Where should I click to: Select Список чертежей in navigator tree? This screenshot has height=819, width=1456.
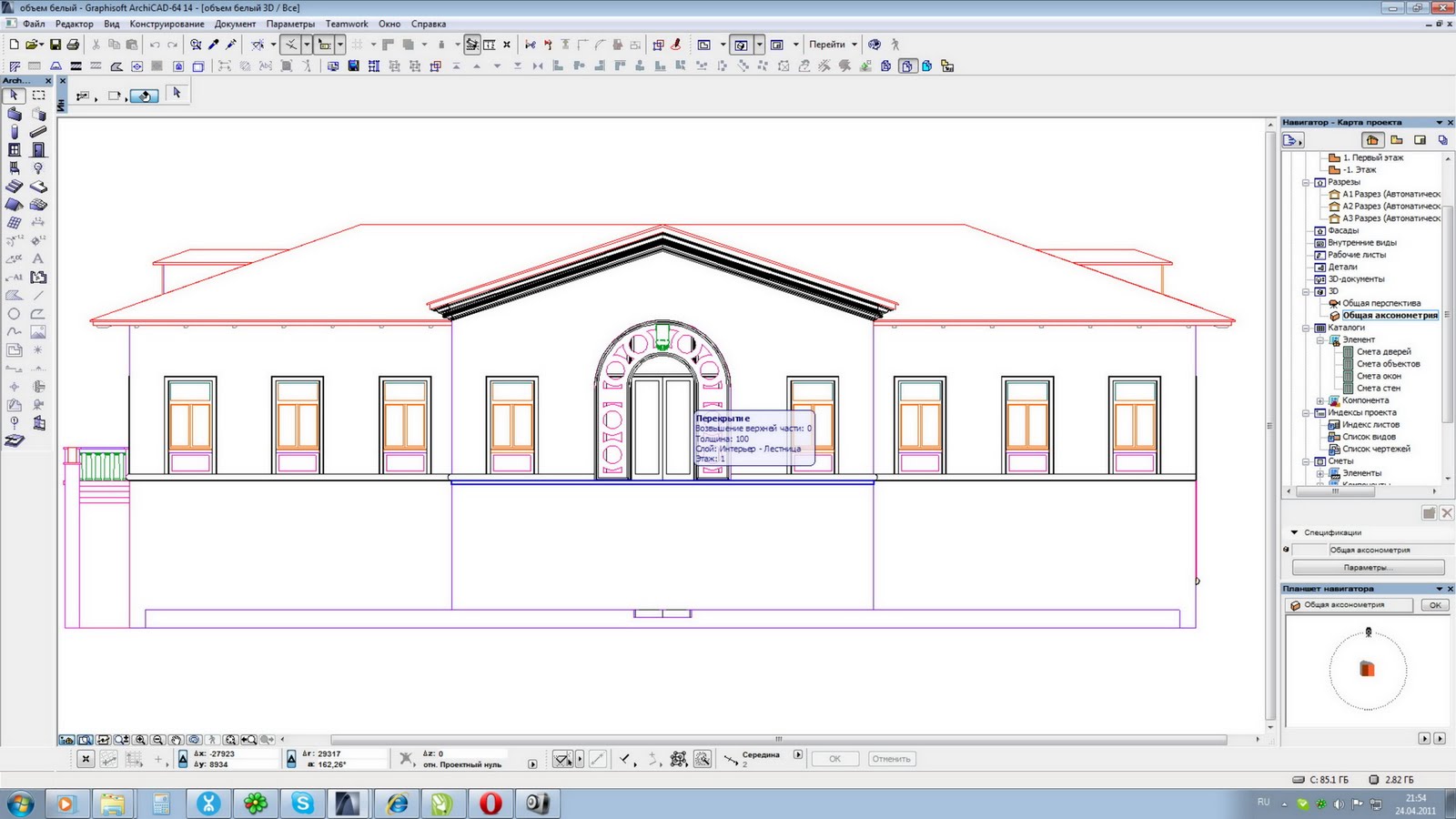1376,449
